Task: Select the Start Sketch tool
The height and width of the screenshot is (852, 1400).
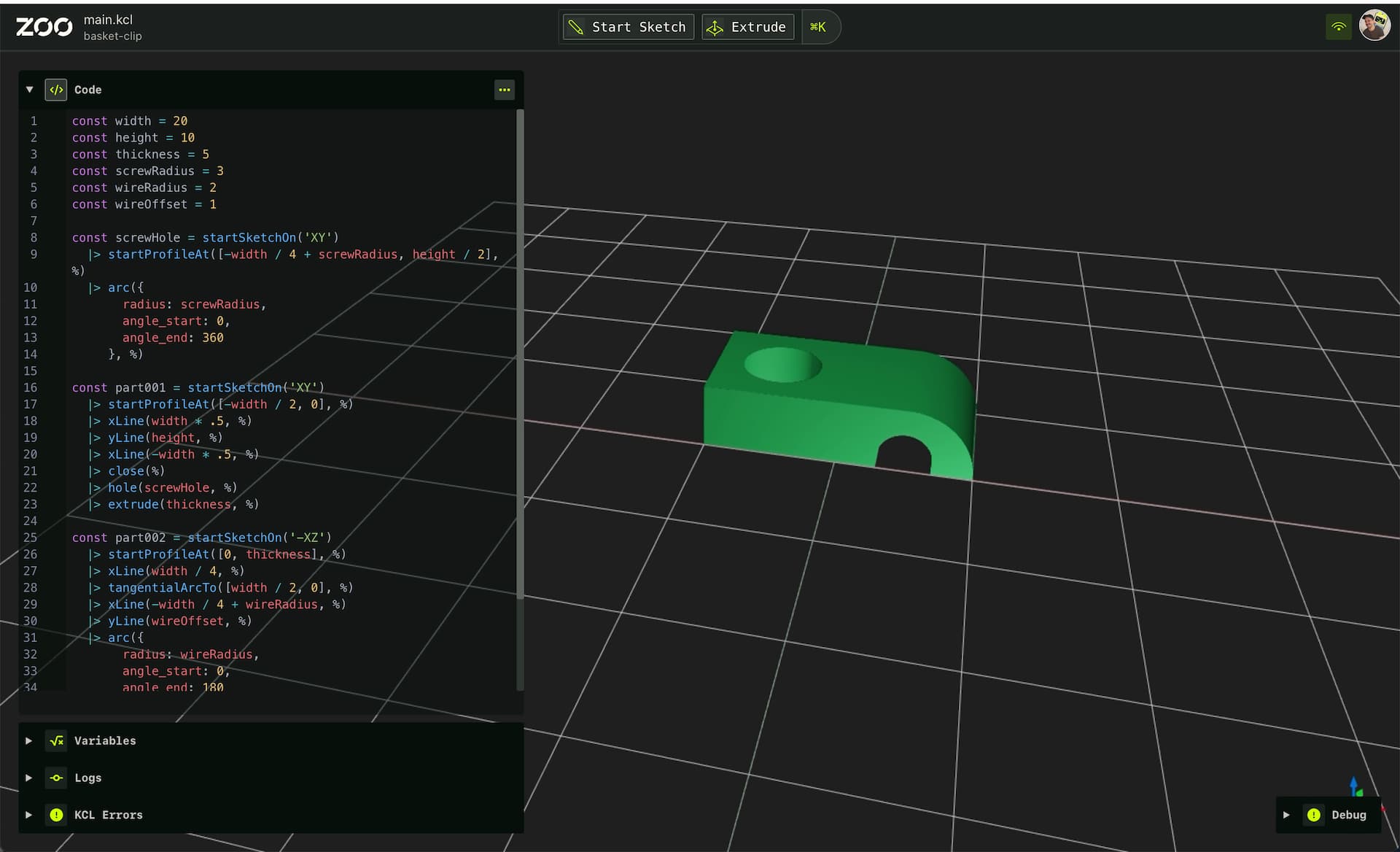Action: tap(627, 27)
